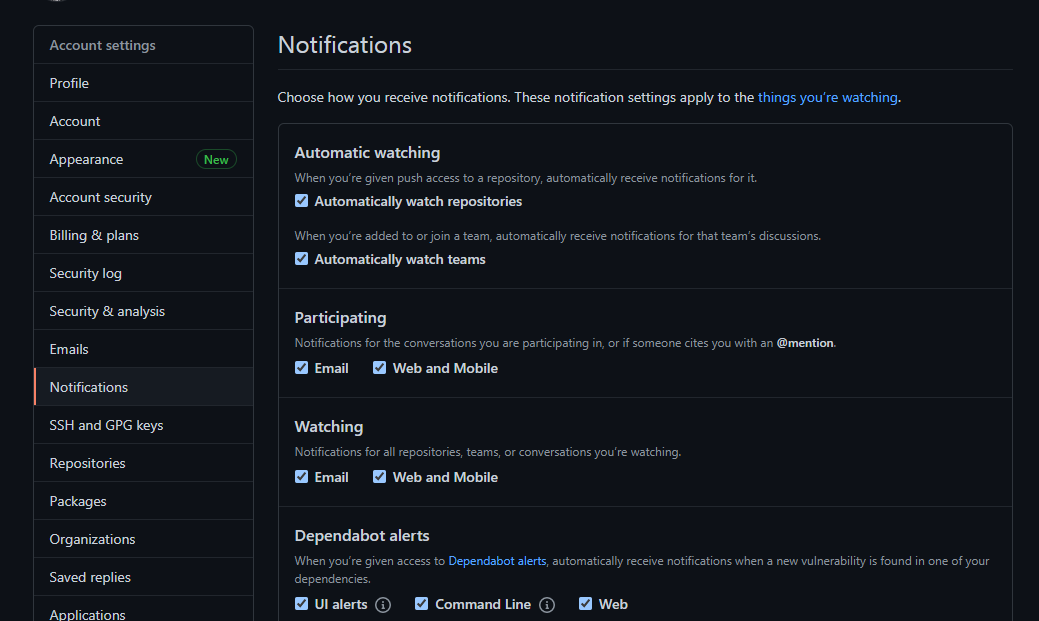Open the Dependabot alerts link
The width and height of the screenshot is (1039, 621).
coord(497,561)
